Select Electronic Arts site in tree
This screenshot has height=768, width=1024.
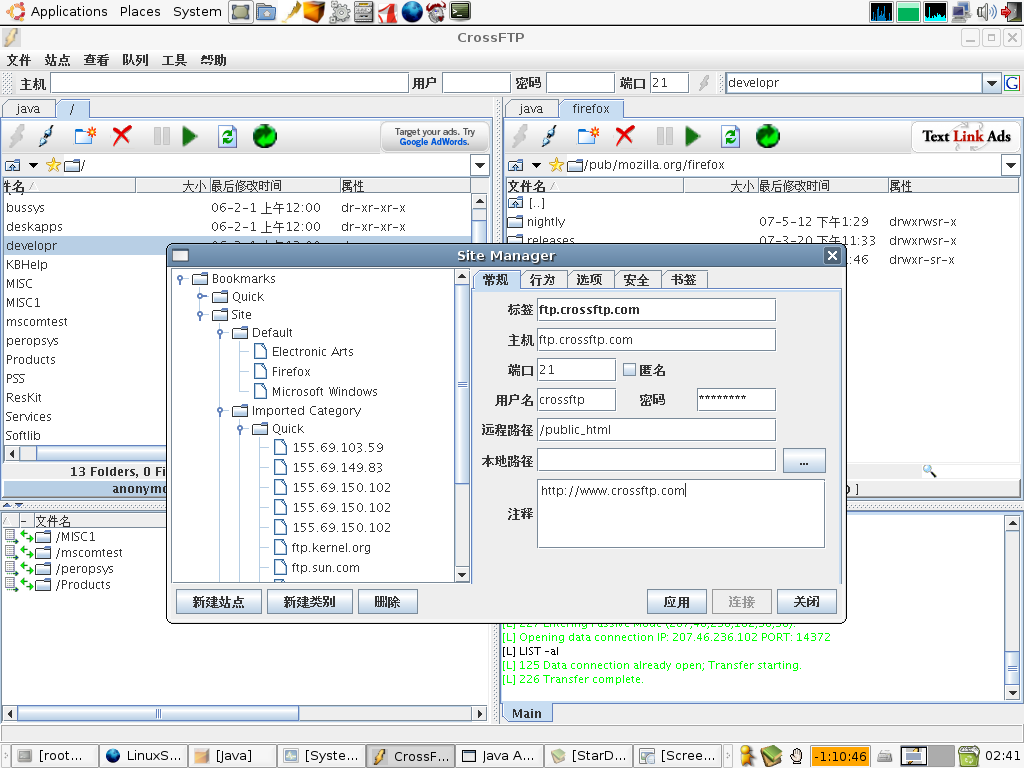[x=312, y=352]
